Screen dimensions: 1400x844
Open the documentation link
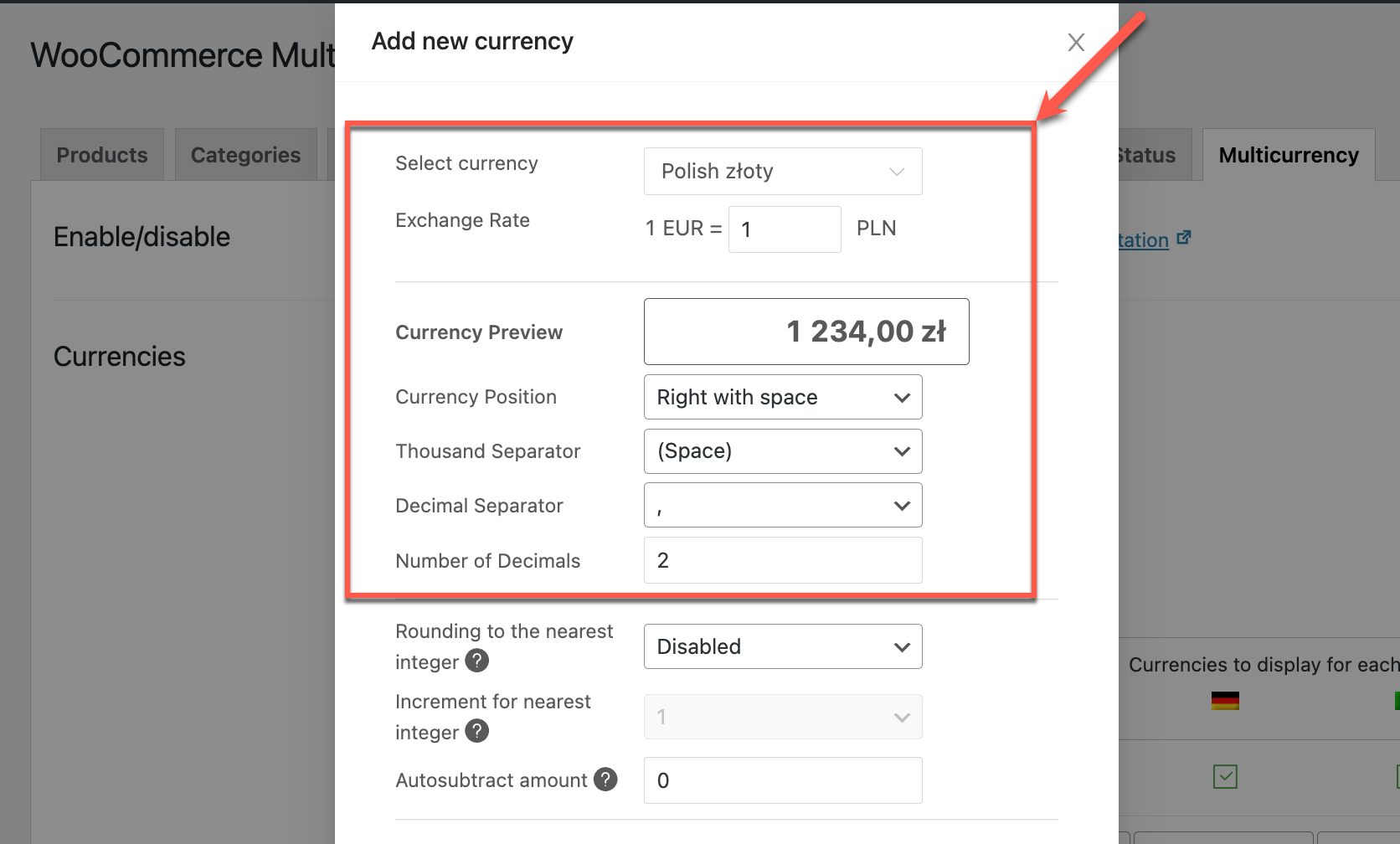click(x=1144, y=240)
